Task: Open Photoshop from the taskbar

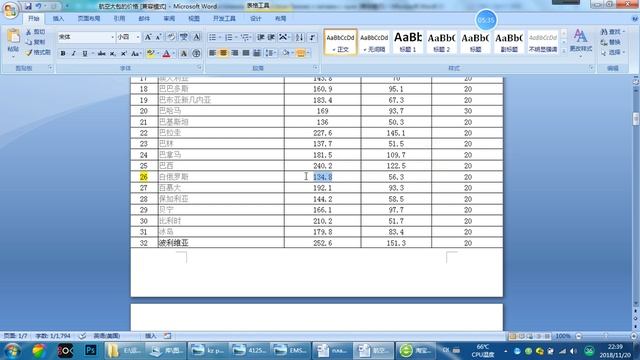Action: [x=90, y=350]
